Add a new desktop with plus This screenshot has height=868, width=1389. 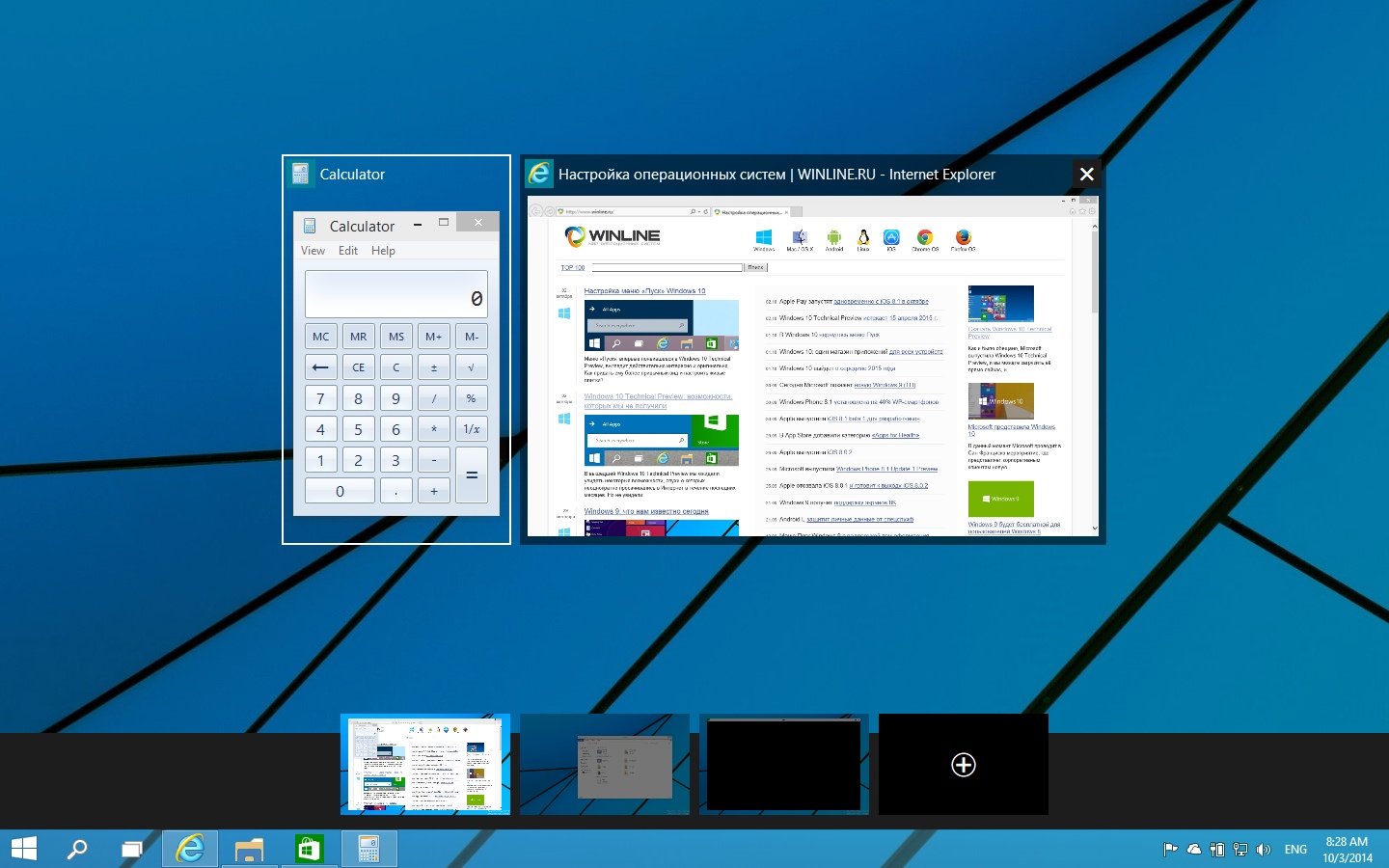tap(964, 765)
